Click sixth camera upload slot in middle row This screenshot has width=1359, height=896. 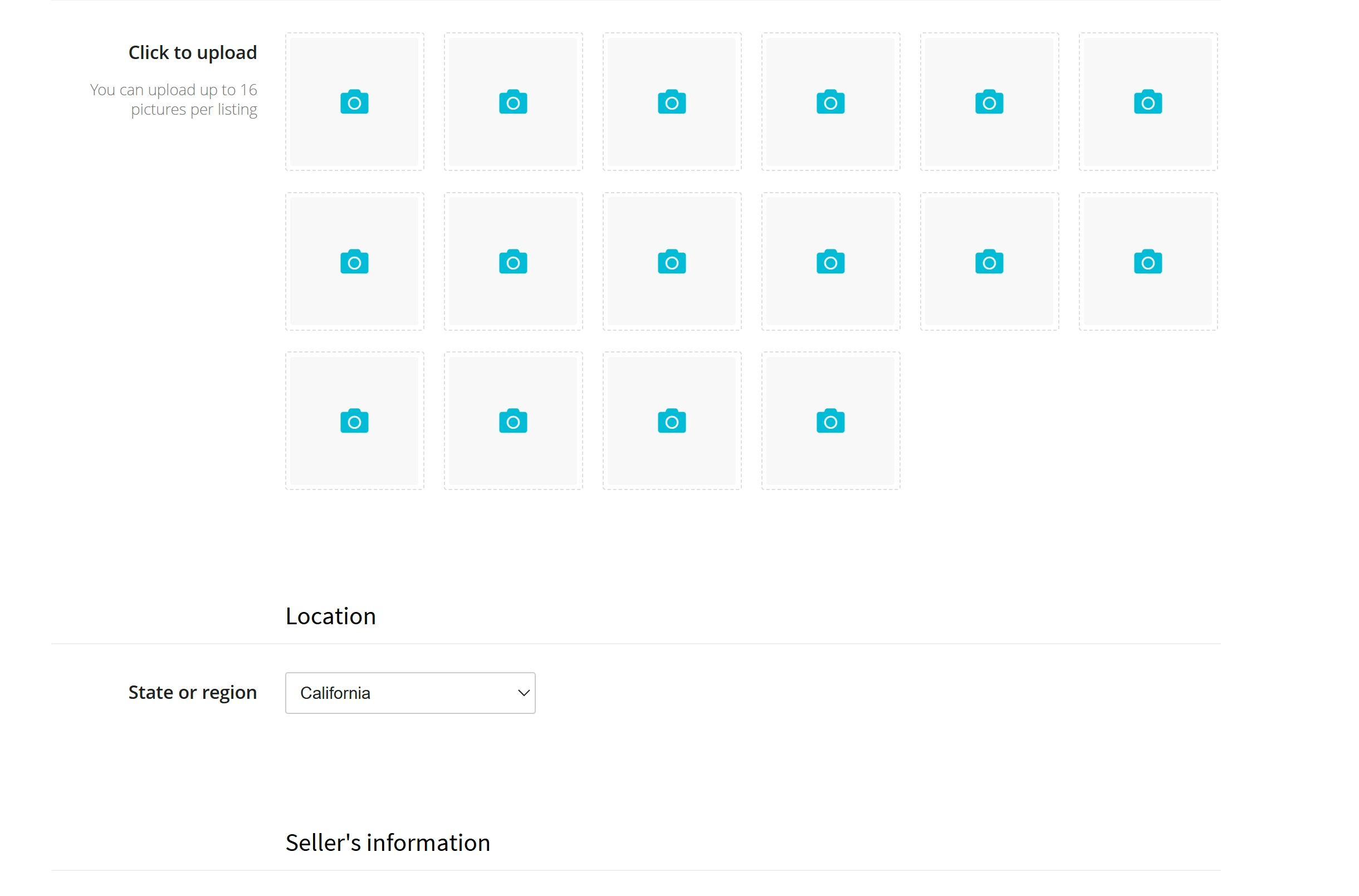point(1148,262)
